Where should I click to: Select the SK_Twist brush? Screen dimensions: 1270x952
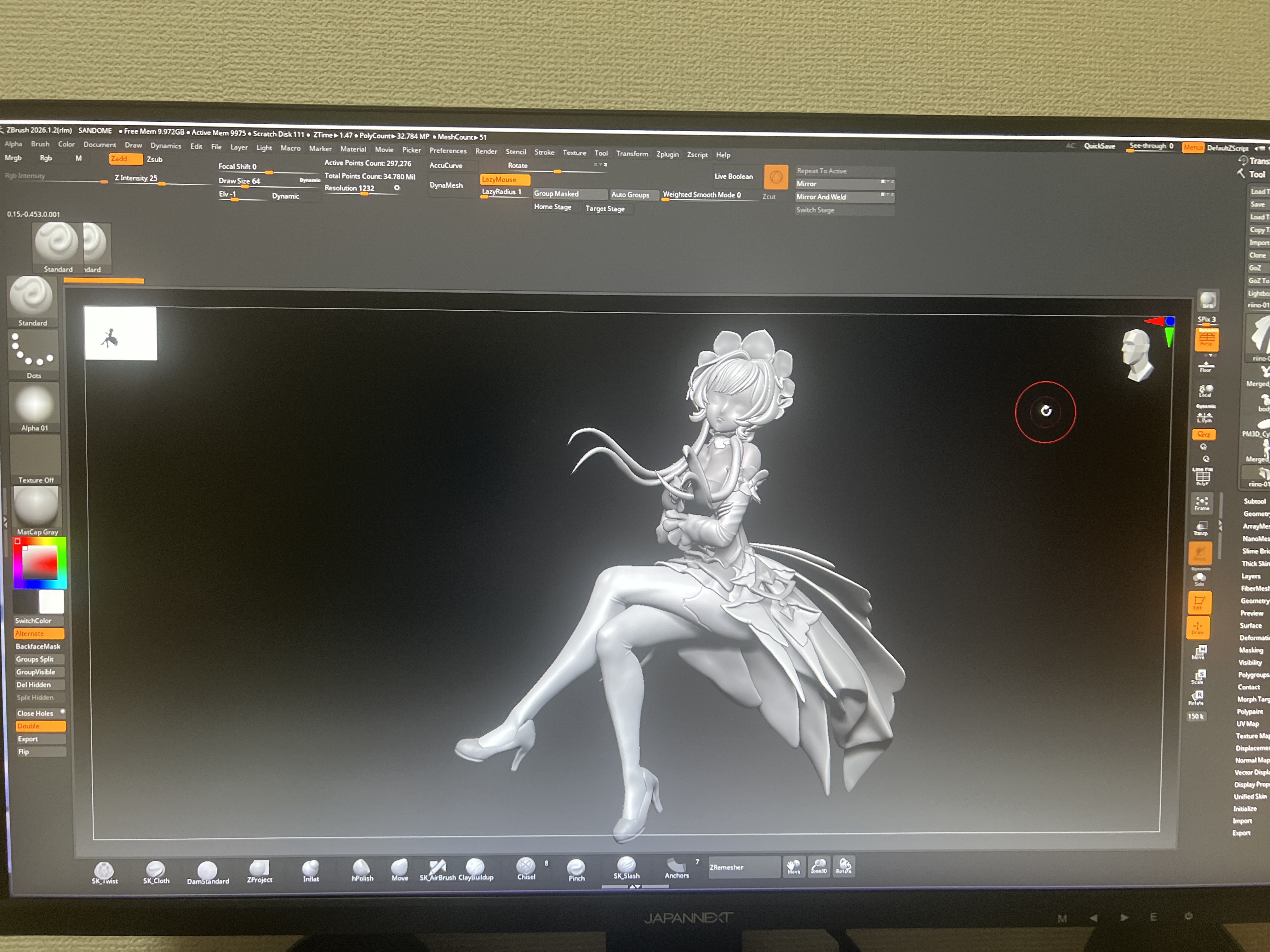click(105, 872)
